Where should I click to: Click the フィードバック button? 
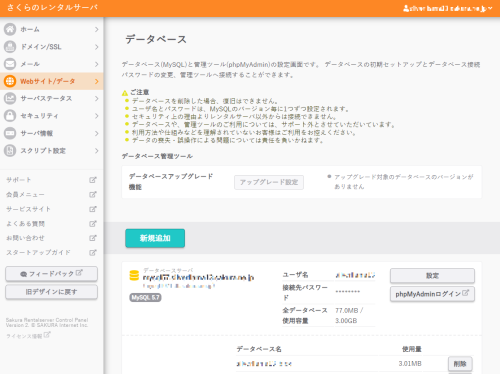[51, 274]
